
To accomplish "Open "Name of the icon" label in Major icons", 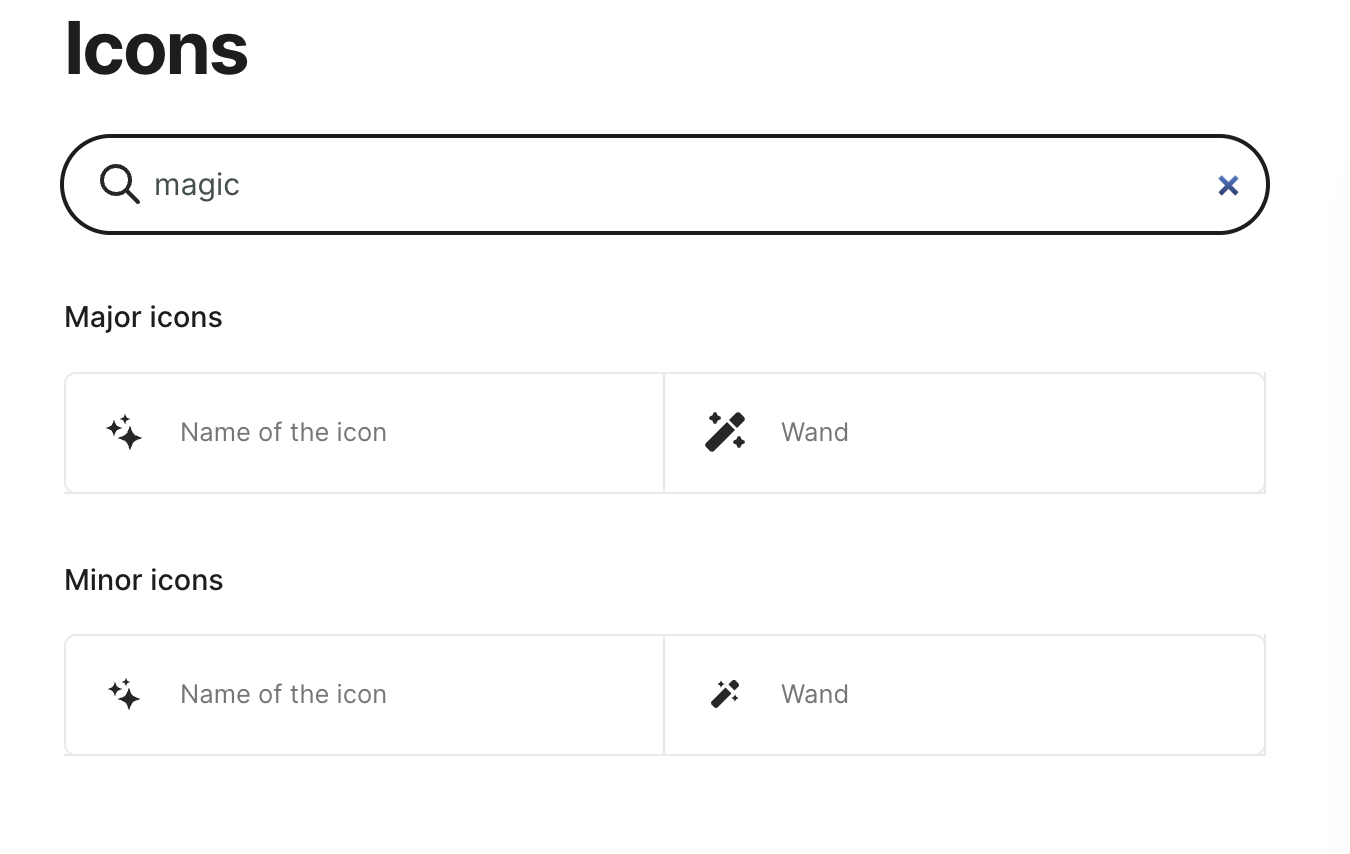I will pyautogui.click(x=283, y=432).
